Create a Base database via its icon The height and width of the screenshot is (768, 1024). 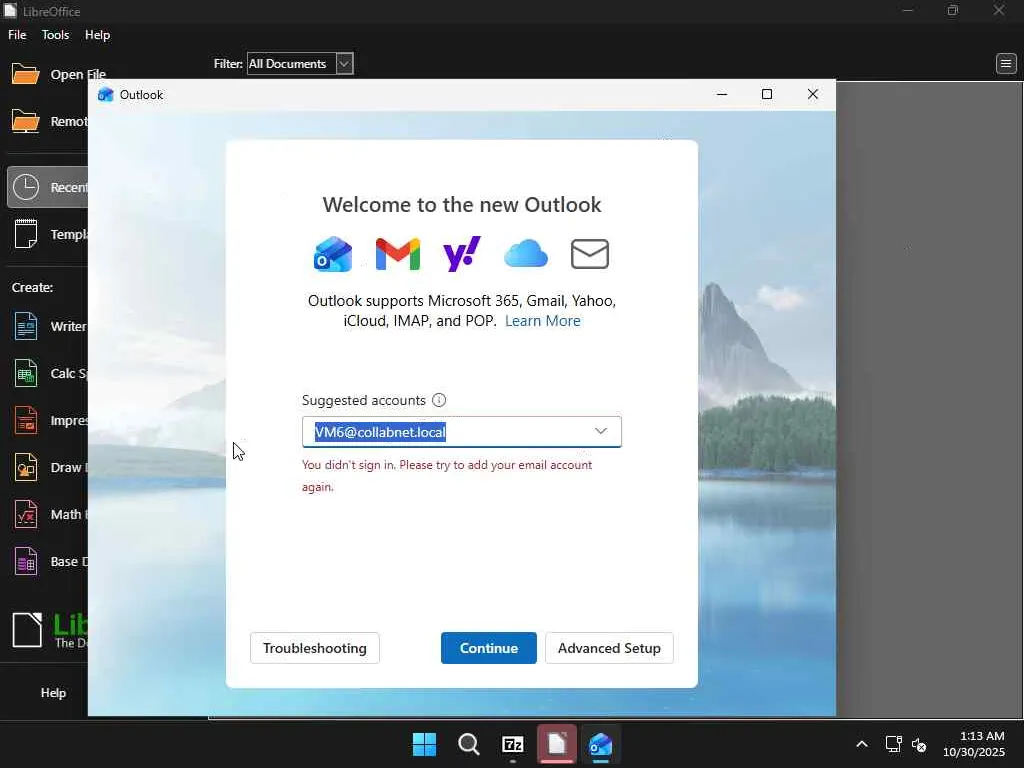click(x=25, y=561)
